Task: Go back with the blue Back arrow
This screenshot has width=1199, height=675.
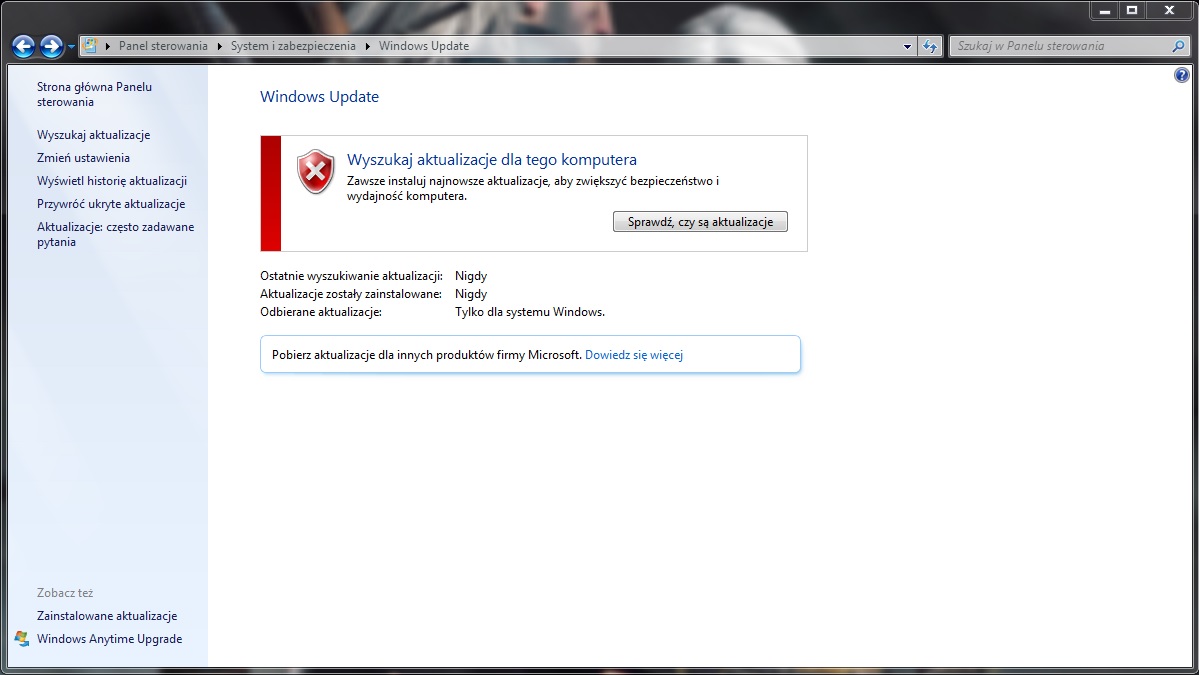Action: point(24,47)
